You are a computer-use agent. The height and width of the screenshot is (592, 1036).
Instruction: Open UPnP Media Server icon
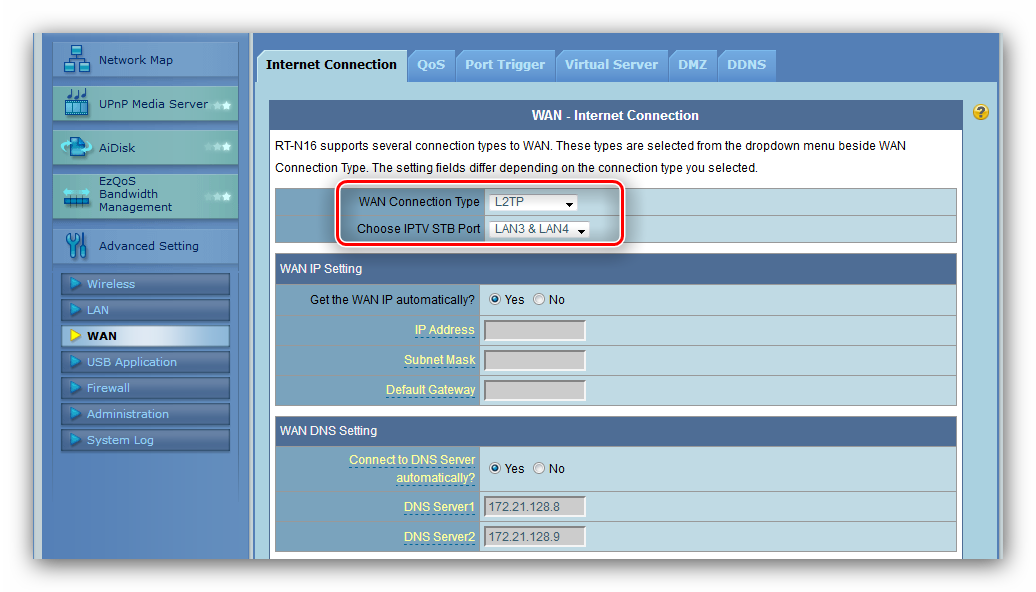pos(77,103)
